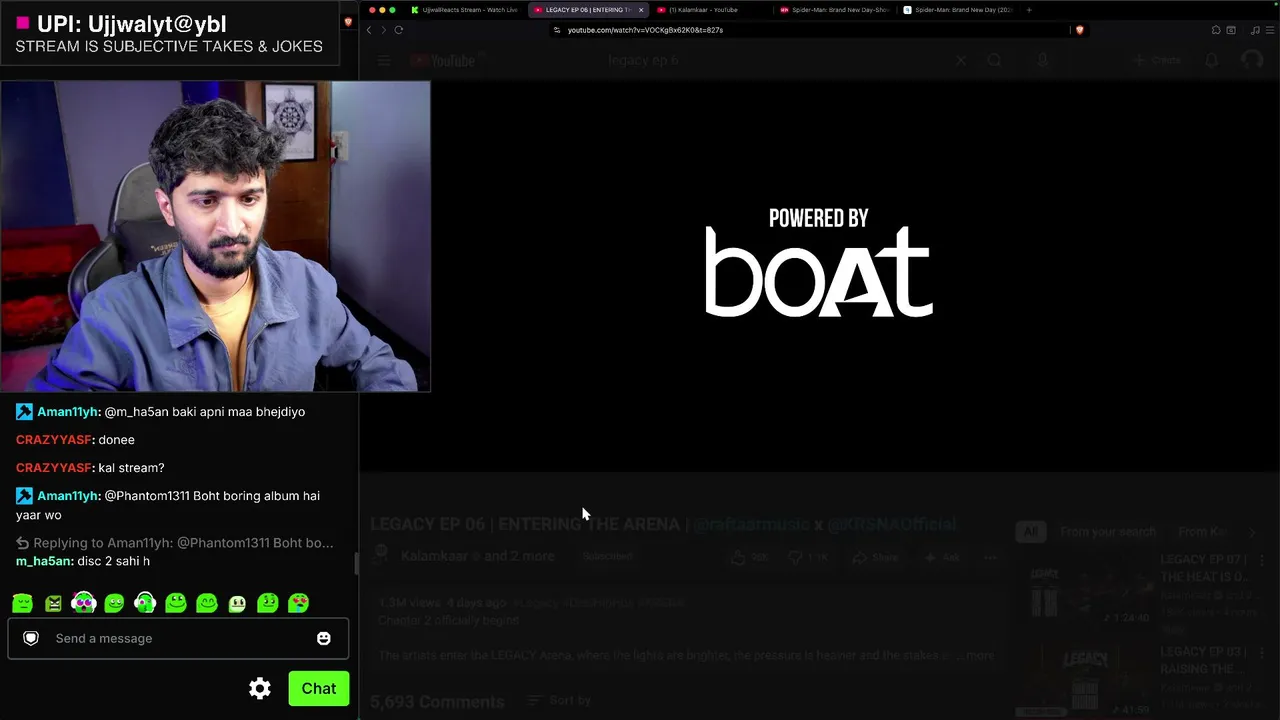The width and height of the screenshot is (1280, 720).
Task: Open the comments Sort by menu
Action: (561, 701)
